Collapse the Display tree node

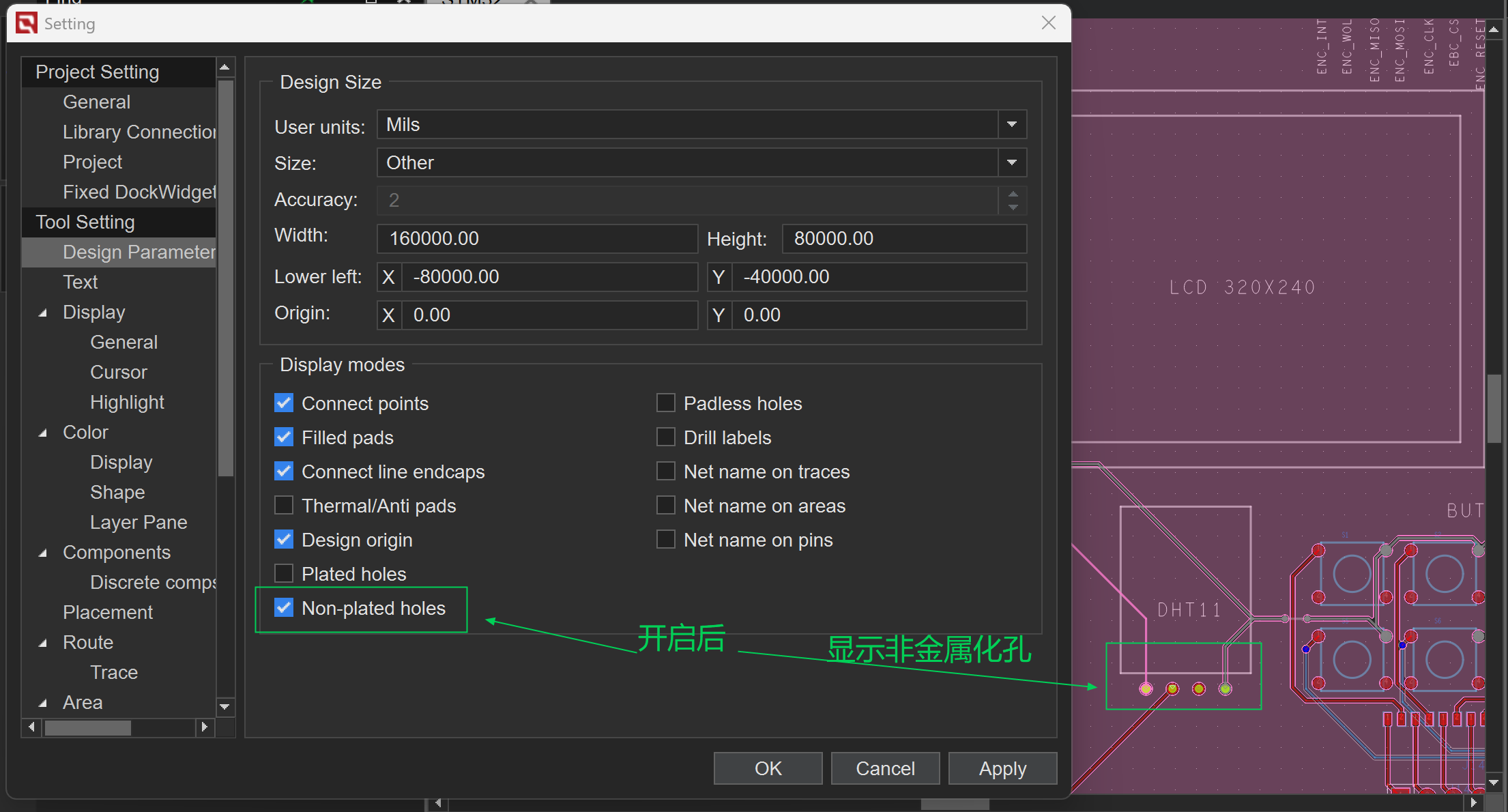43,313
